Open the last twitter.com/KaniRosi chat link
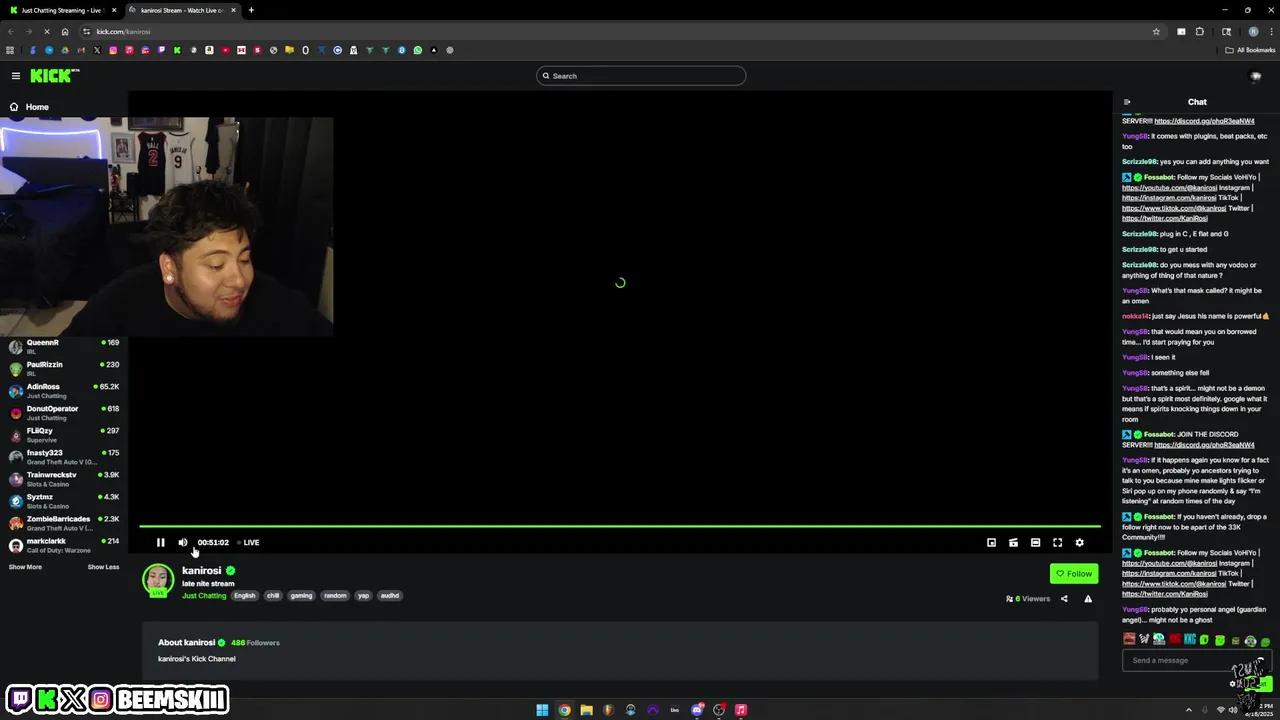Screen dimensions: 1280x720 1165,594
